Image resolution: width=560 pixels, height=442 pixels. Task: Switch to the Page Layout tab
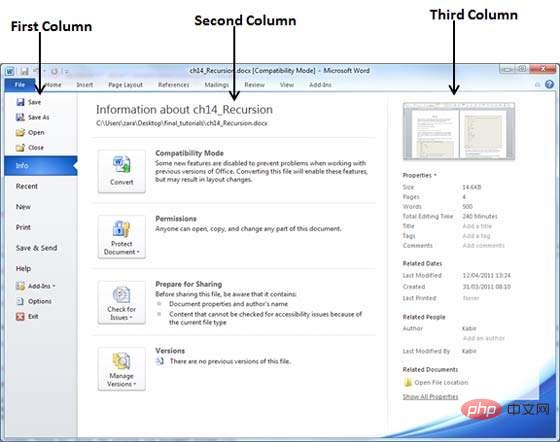(x=125, y=85)
